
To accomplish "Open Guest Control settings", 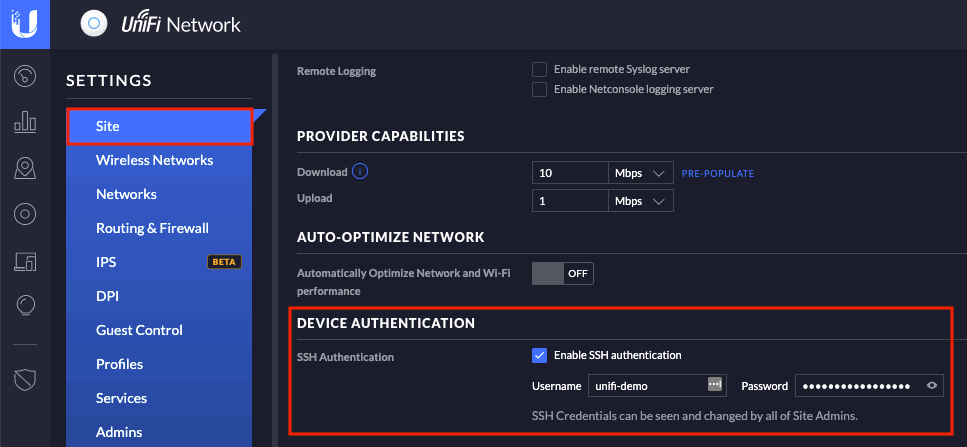I will (x=160, y=330).
